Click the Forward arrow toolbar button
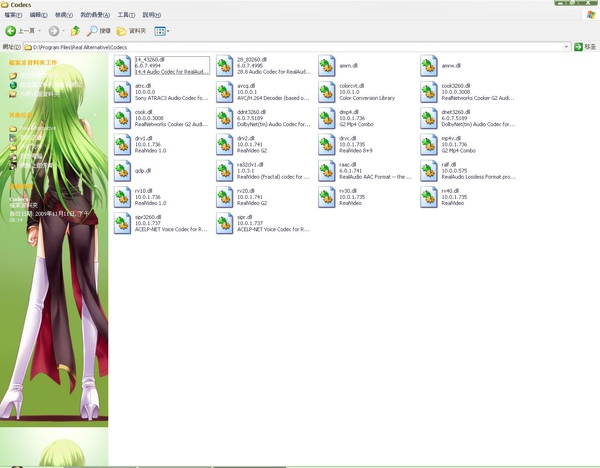 coord(54,31)
